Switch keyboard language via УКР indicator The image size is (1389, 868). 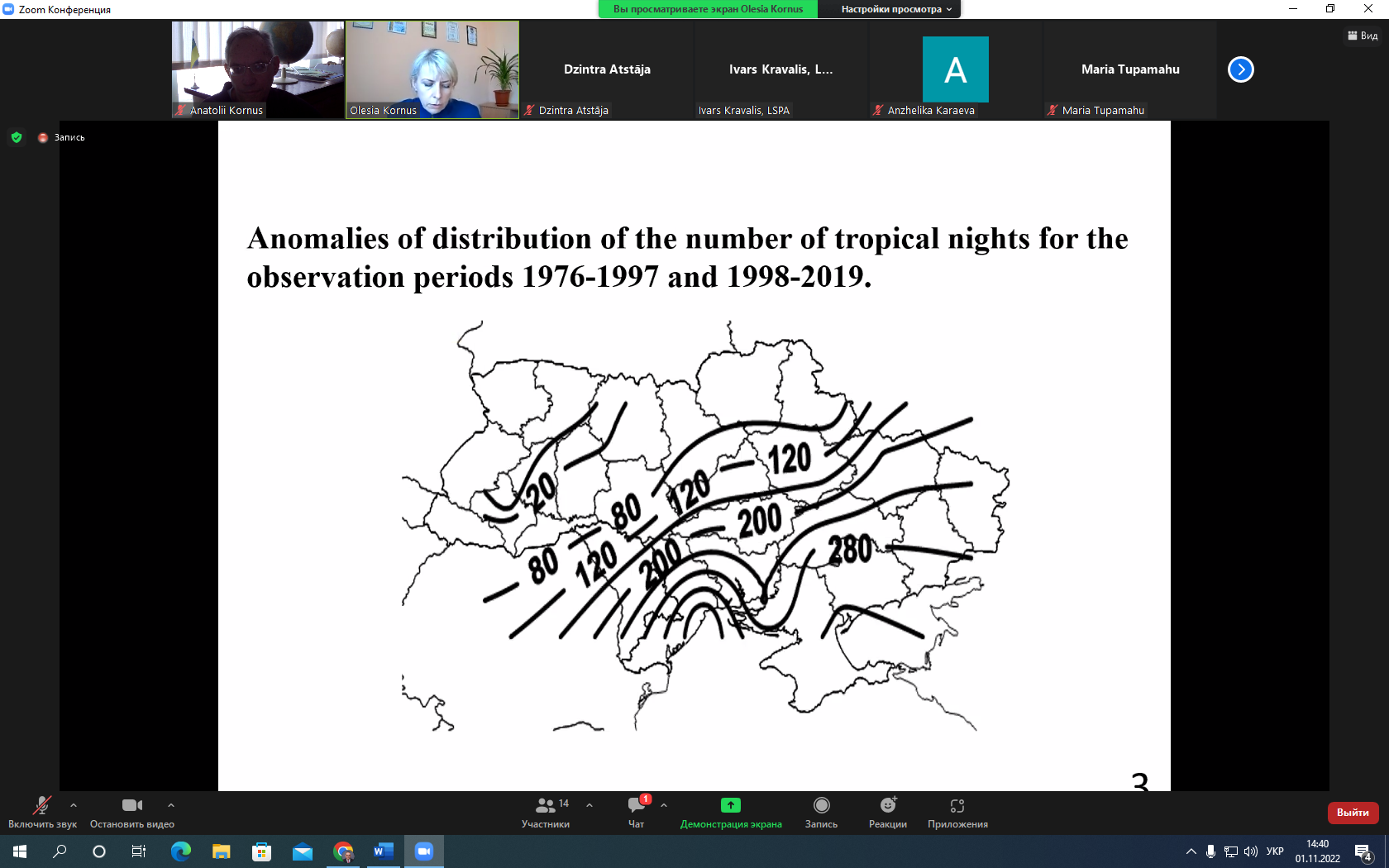pos(1275,851)
